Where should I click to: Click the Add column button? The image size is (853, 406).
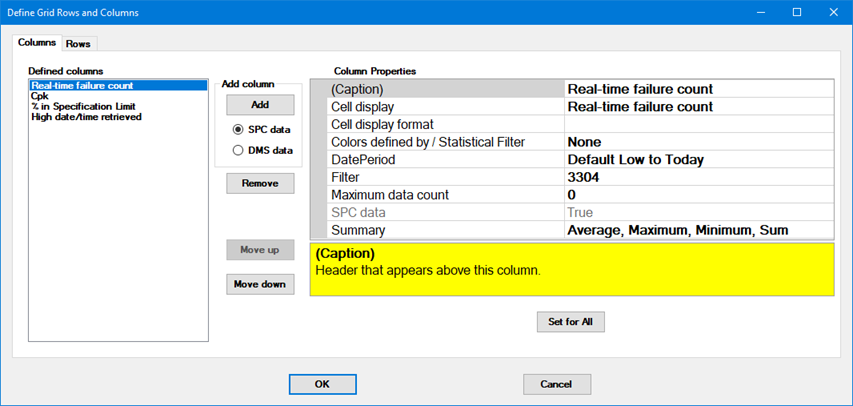[260, 105]
